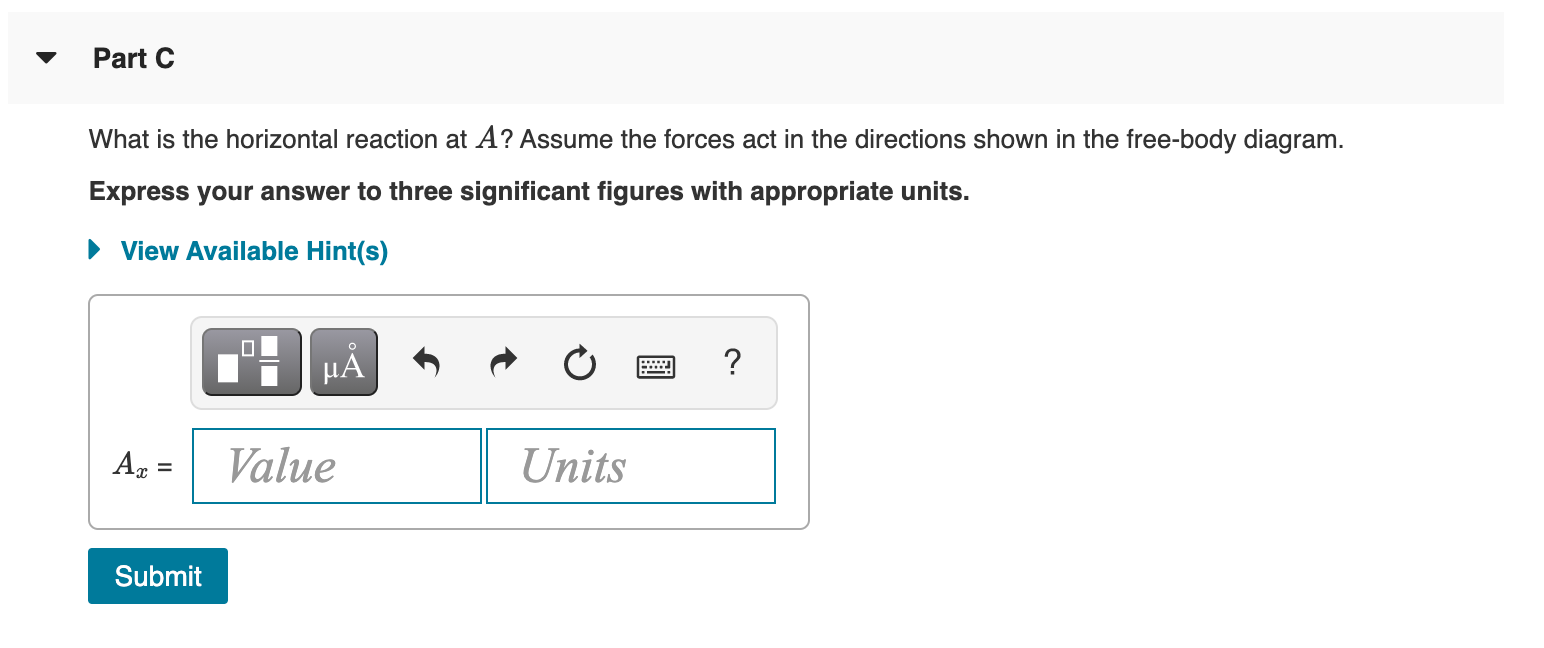Open the on-screen keyboard shortcuts icon
This screenshot has height=648, width=1544.
pos(656,366)
